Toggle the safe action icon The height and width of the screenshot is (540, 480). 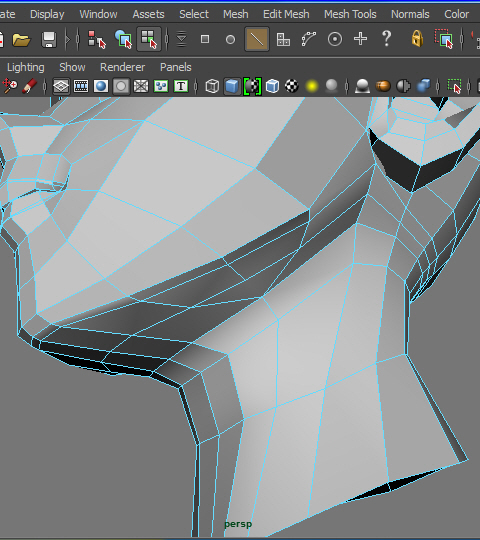tap(161, 86)
